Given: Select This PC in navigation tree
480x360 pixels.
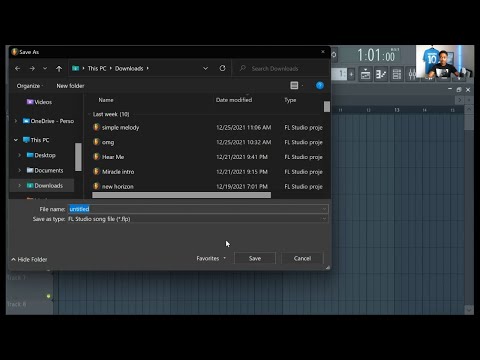Looking at the screenshot, I should [36, 140].
